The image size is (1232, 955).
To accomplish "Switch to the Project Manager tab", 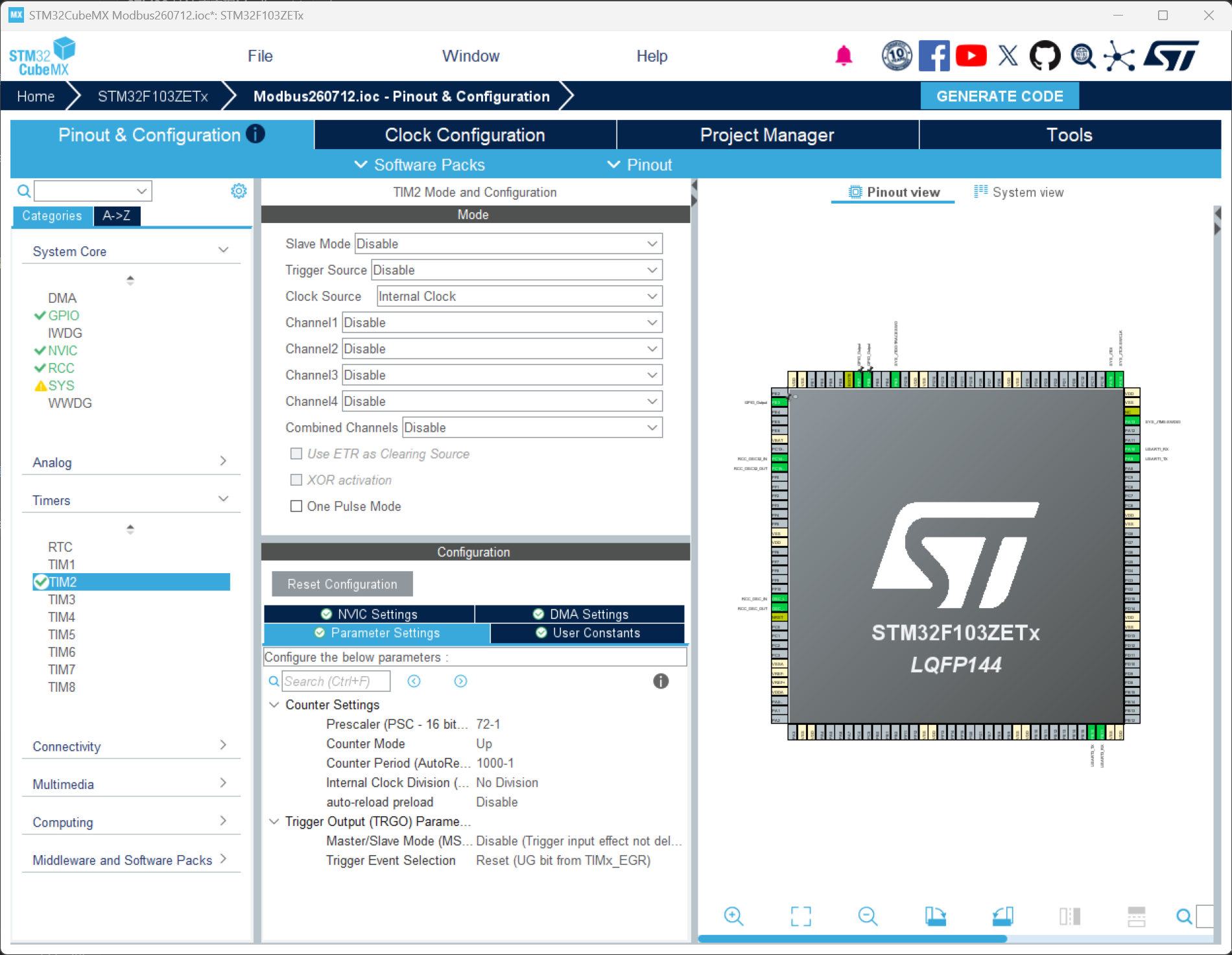I will pyautogui.click(x=767, y=135).
